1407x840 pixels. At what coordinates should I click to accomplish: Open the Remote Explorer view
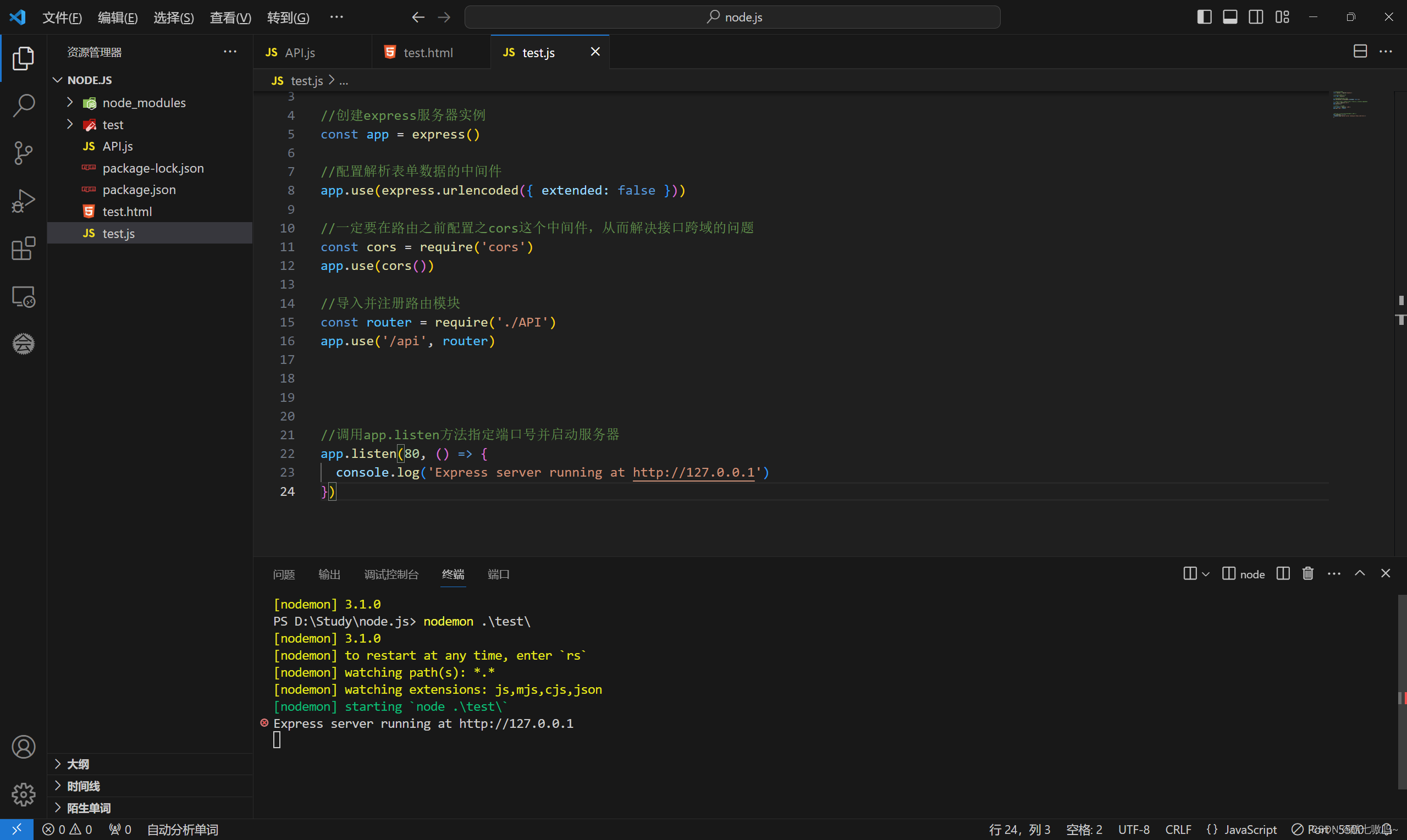23,296
